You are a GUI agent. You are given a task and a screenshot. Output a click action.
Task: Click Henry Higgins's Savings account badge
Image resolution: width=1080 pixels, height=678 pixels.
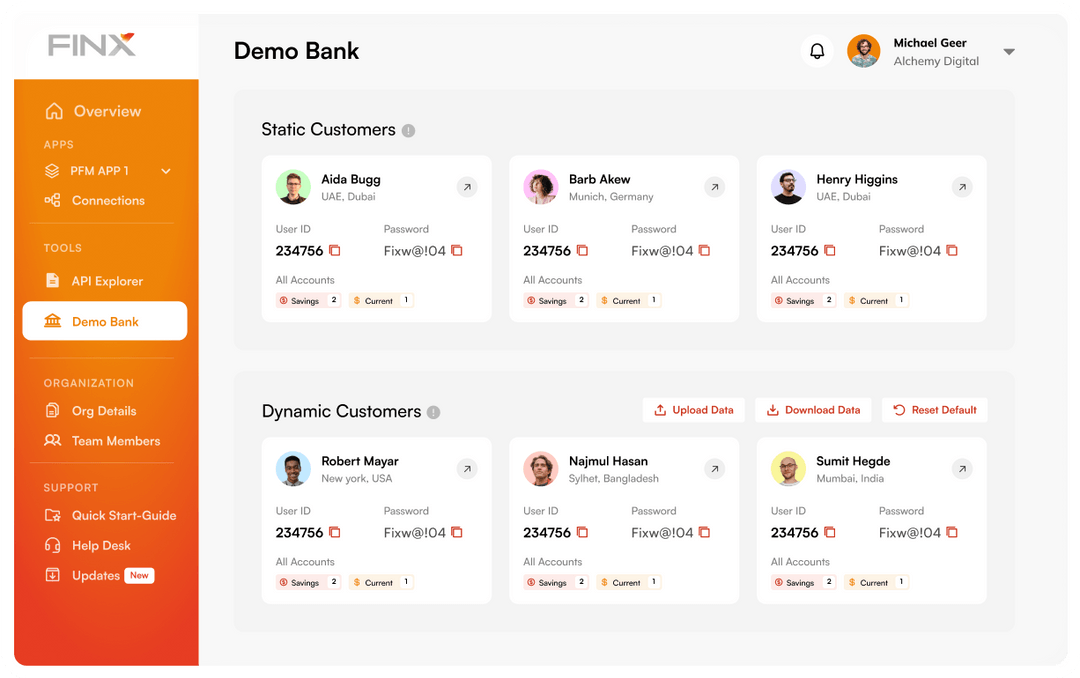coord(802,300)
